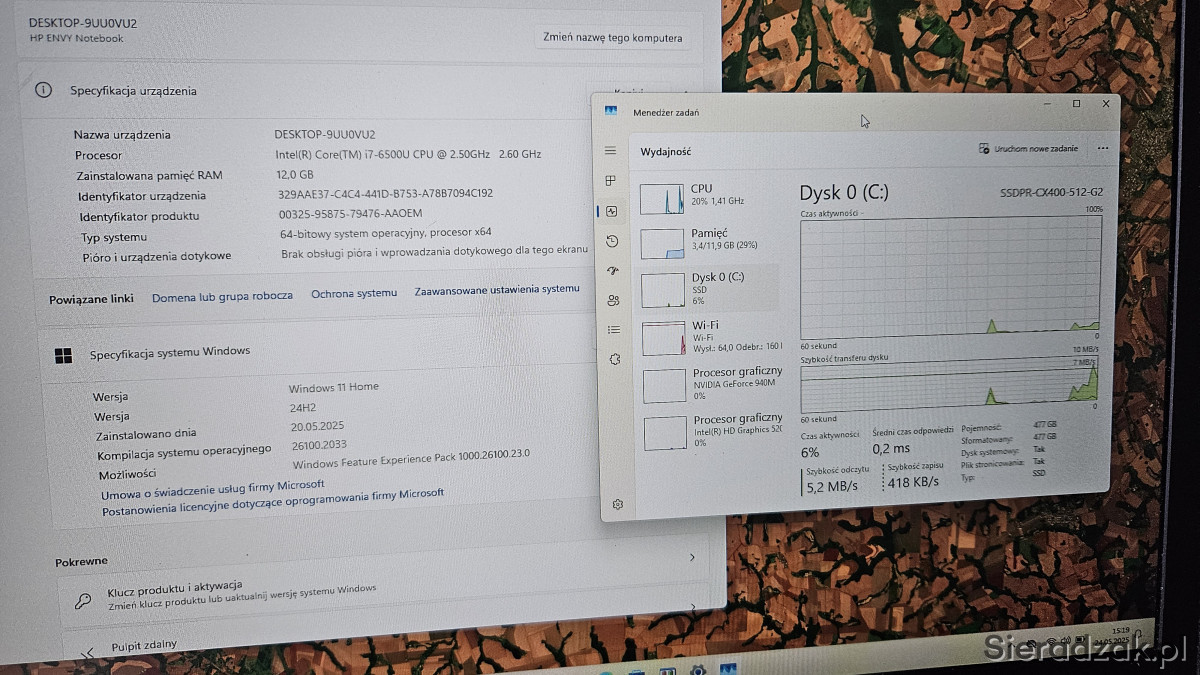The width and height of the screenshot is (1200, 675).
Task: Open Task Manager settings gear
Action: pyautogui.click(x=618, y=505)
